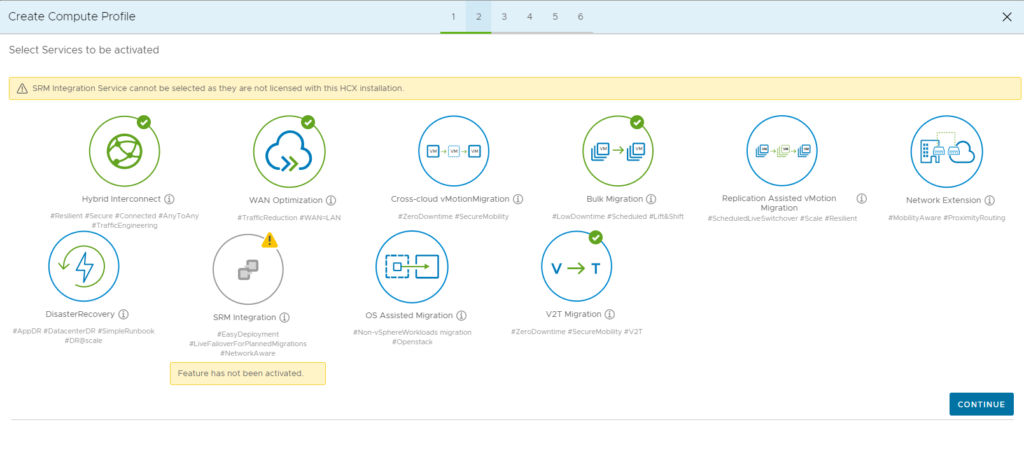Uncheck the green checkmark on V2T Migration
The image size is (1024, 462).
tap(596, 237)
